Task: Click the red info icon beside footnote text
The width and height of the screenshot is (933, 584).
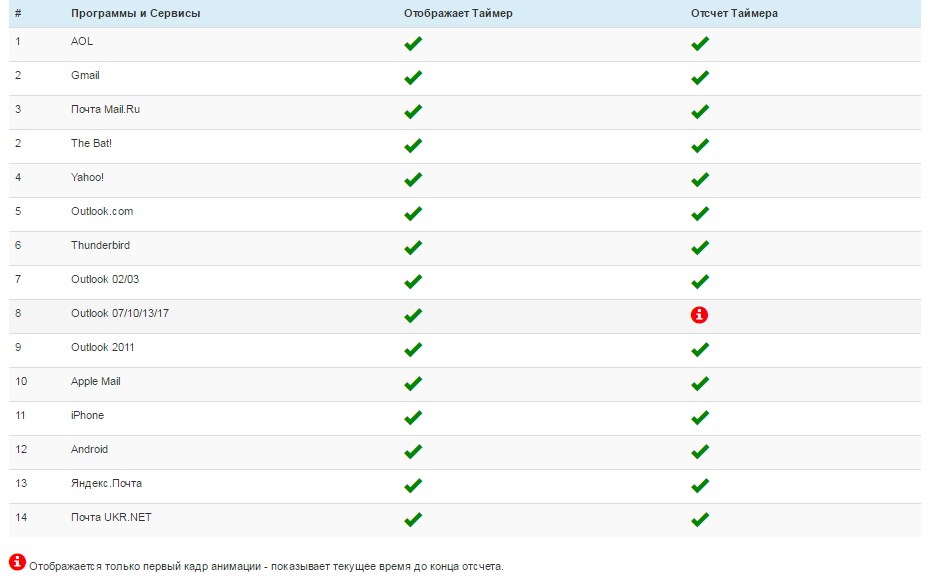Action: [17, 561]
